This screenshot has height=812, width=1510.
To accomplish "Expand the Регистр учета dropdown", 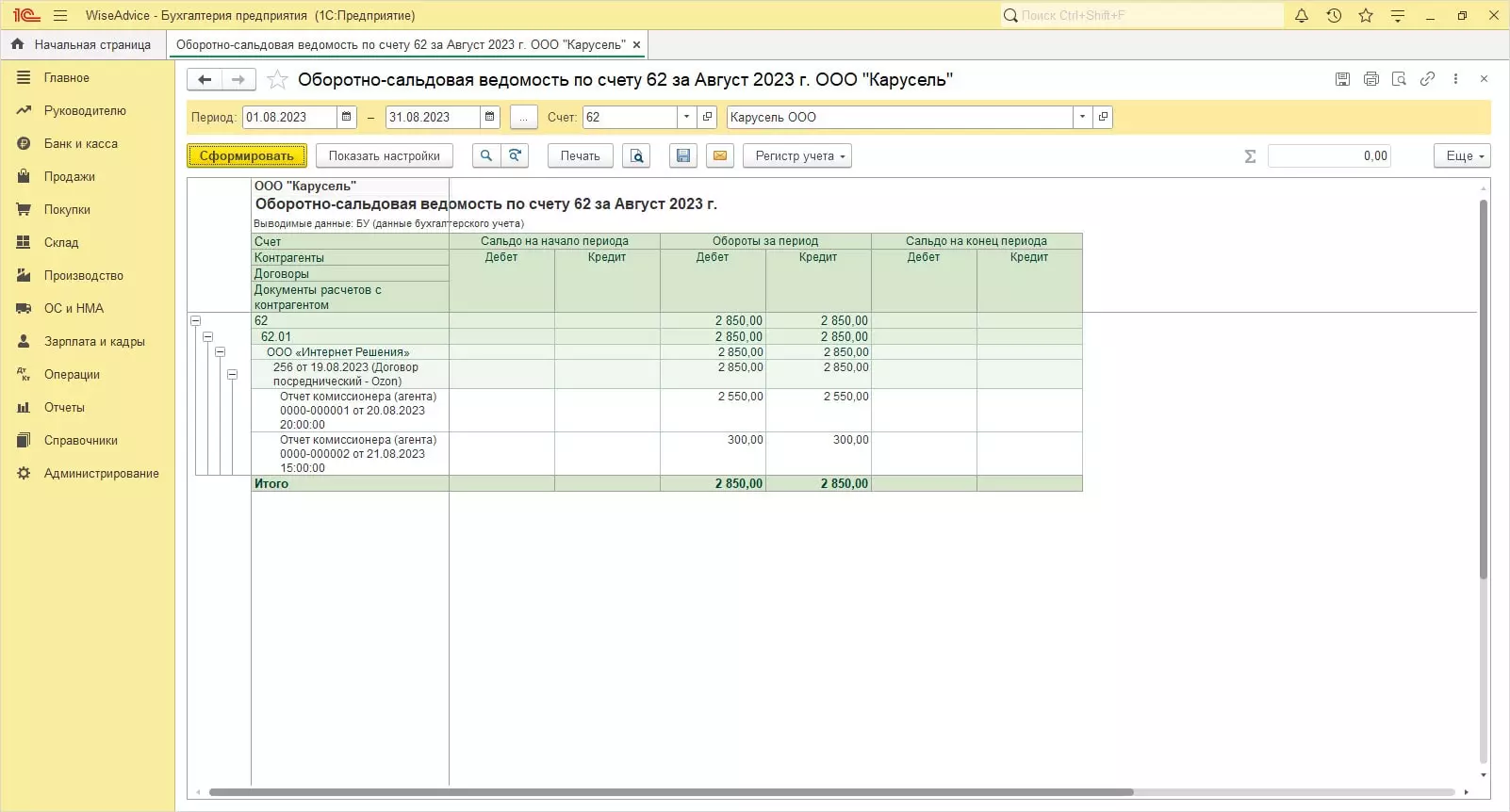I will pos(796,155).
